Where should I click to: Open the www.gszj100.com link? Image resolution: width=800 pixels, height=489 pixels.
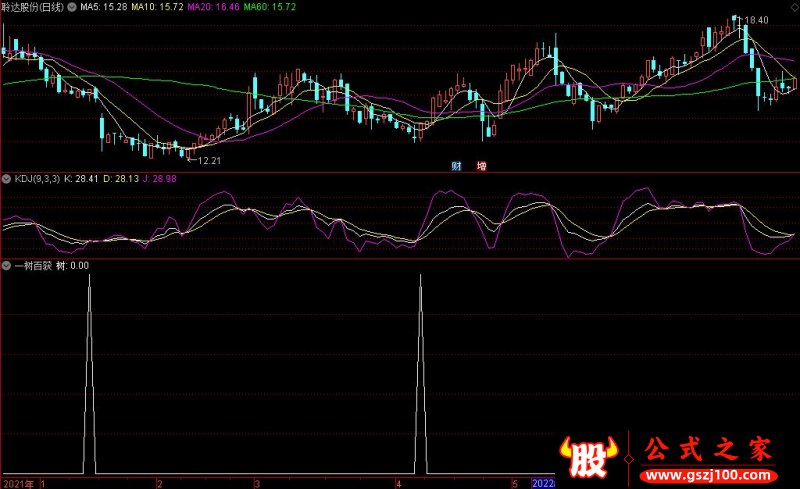[709, 476]
